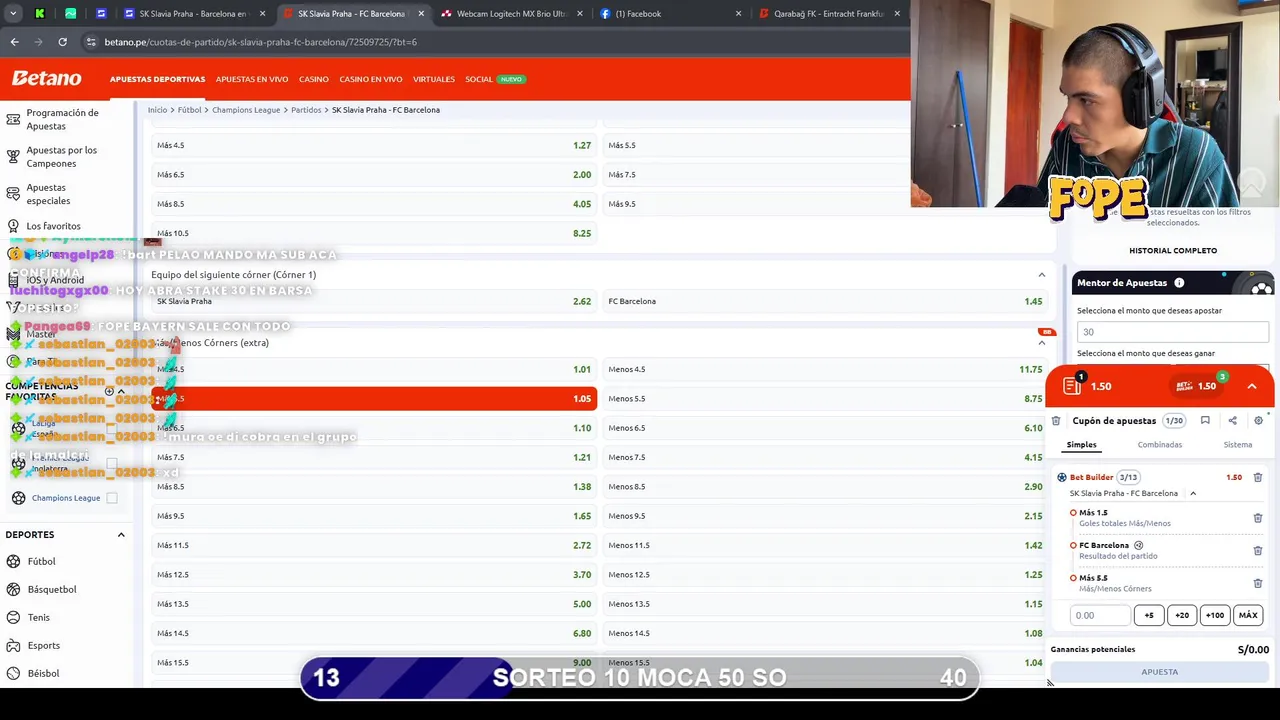Image resolution: width=1280 pixels, height=720 pixels.
Task: Select Más 6.5 odds 2.00
Action: pos(374,174)
